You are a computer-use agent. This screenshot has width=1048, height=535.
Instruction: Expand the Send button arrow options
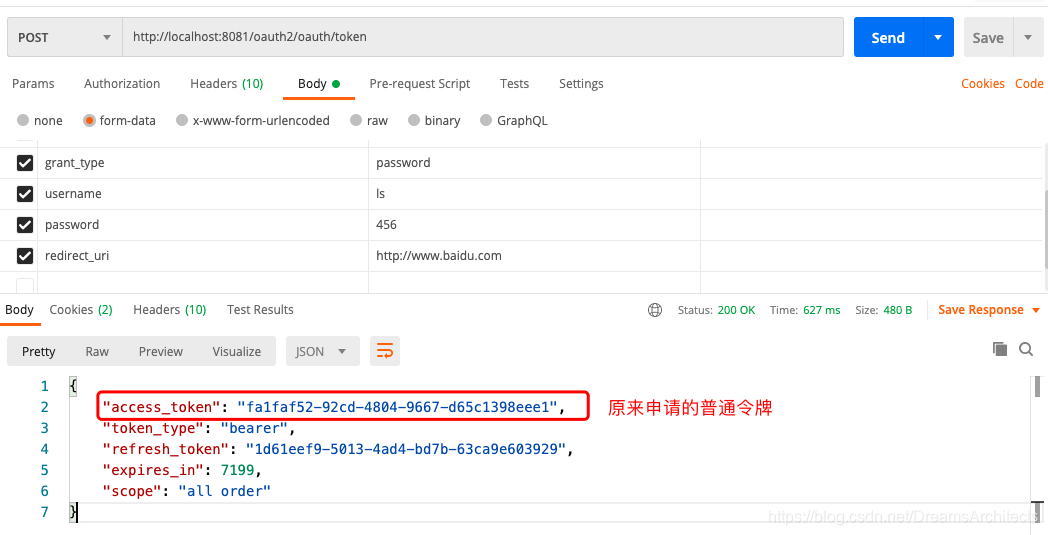[x=938, y=37]
